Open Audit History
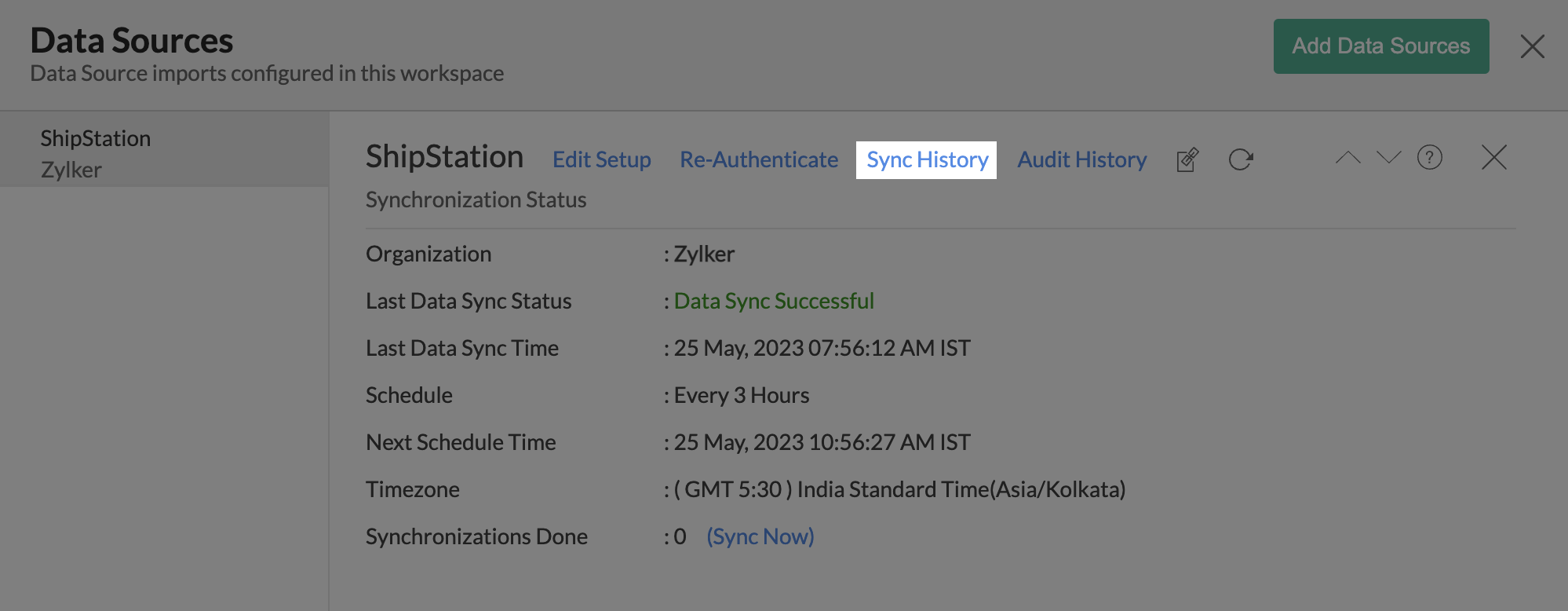The height and width of the screenshot is (611, 1568). [1082, 160]
